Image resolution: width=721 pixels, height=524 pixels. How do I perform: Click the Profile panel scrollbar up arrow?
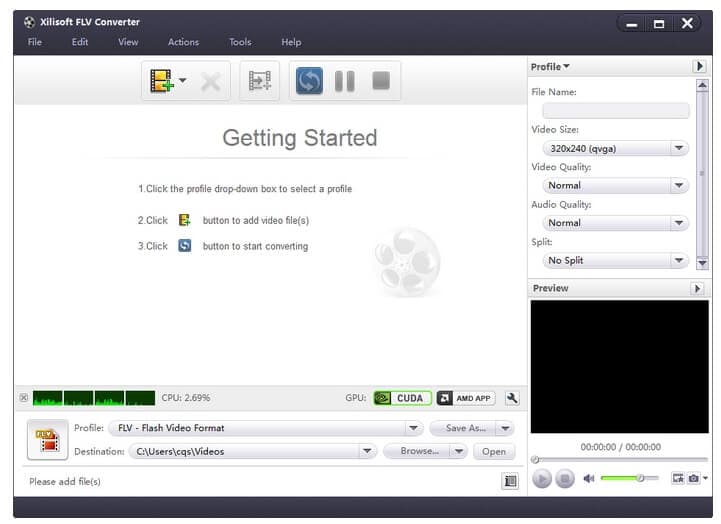[702, 85]
